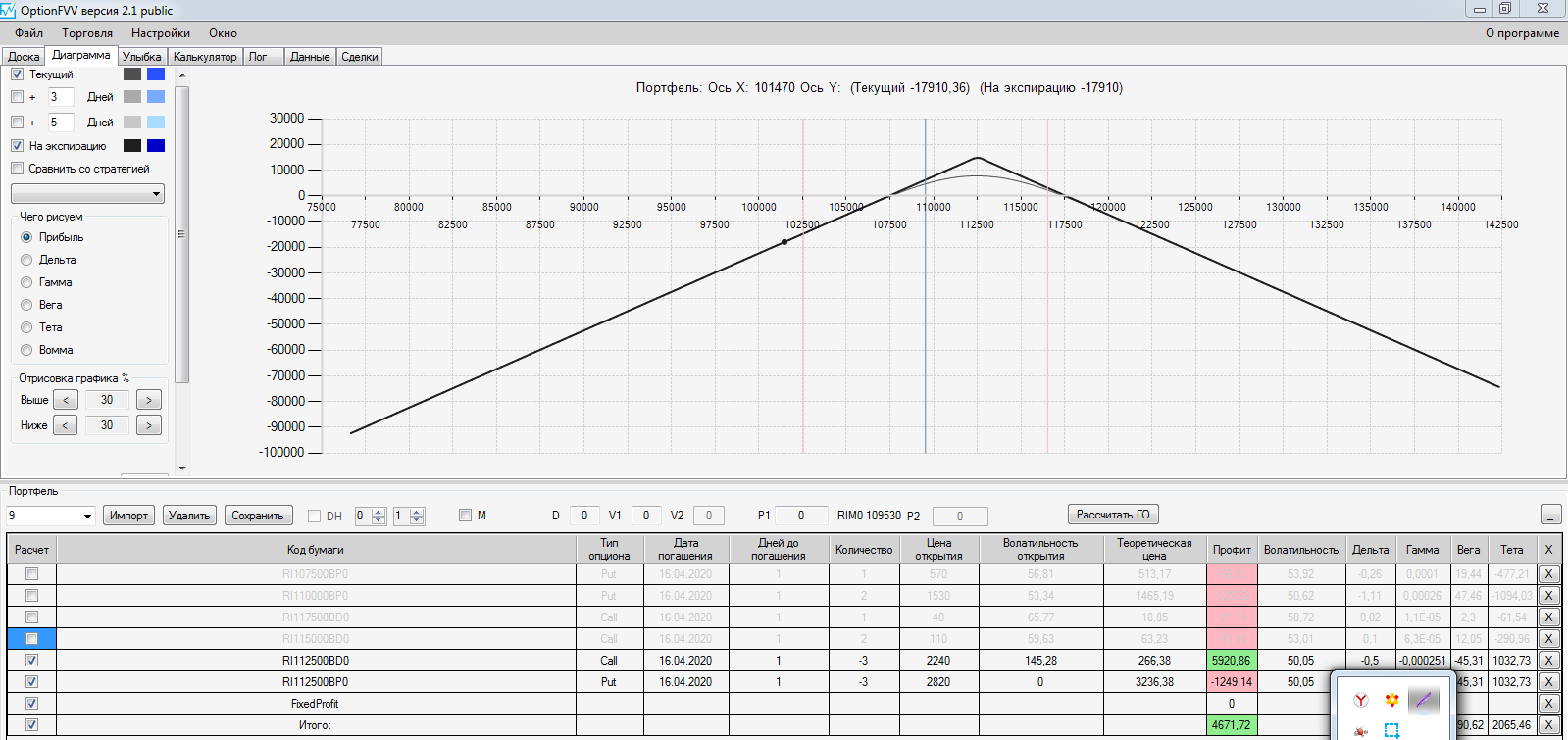
Task: Open the Торговля menu
Action: (x=87, y=33)
